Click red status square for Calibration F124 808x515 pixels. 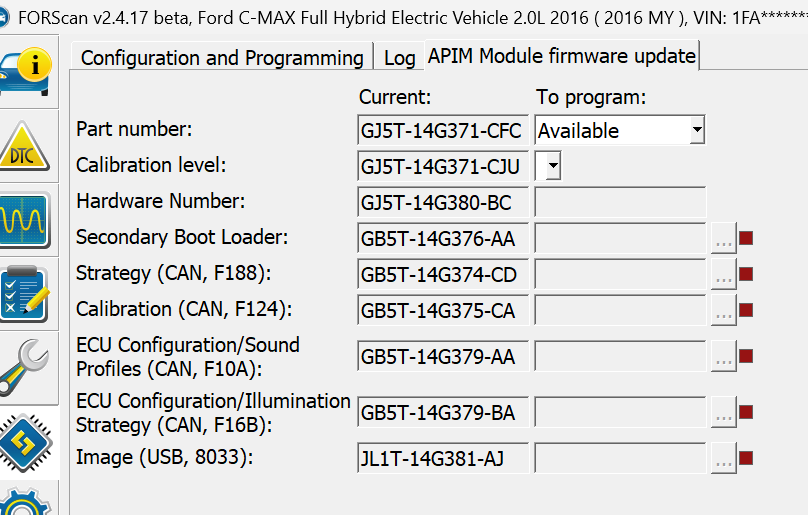point(746,310)
